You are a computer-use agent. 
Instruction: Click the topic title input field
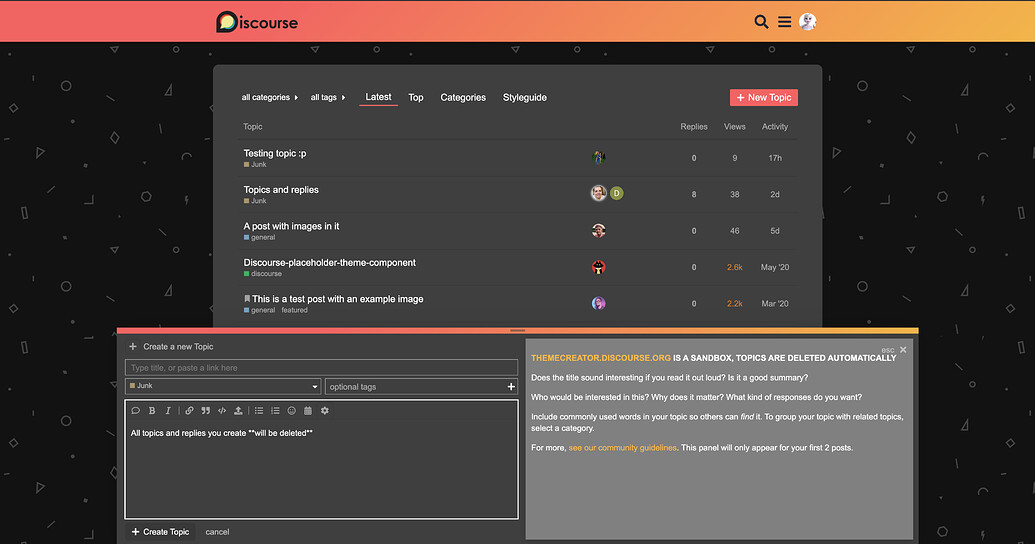tap(321, 368)
